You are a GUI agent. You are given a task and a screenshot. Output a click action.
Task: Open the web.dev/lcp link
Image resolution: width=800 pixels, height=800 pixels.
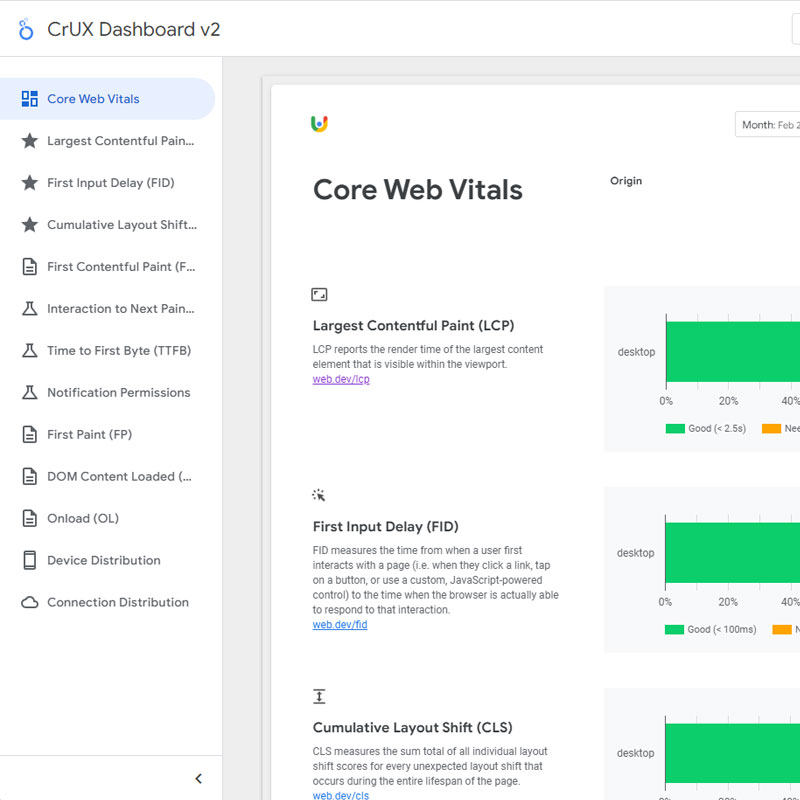click(341, 379)
